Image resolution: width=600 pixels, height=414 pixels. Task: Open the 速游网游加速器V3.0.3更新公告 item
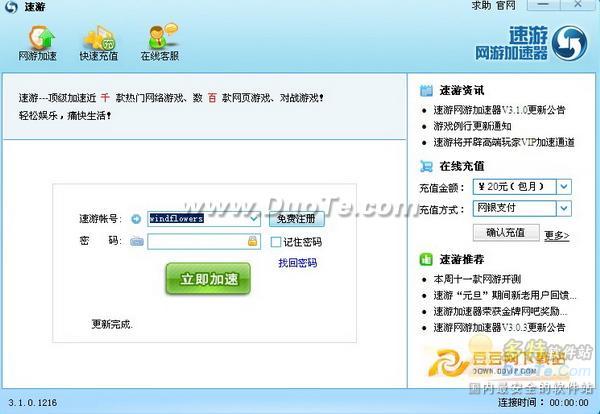pyautogui.click(x=499, y=328)
